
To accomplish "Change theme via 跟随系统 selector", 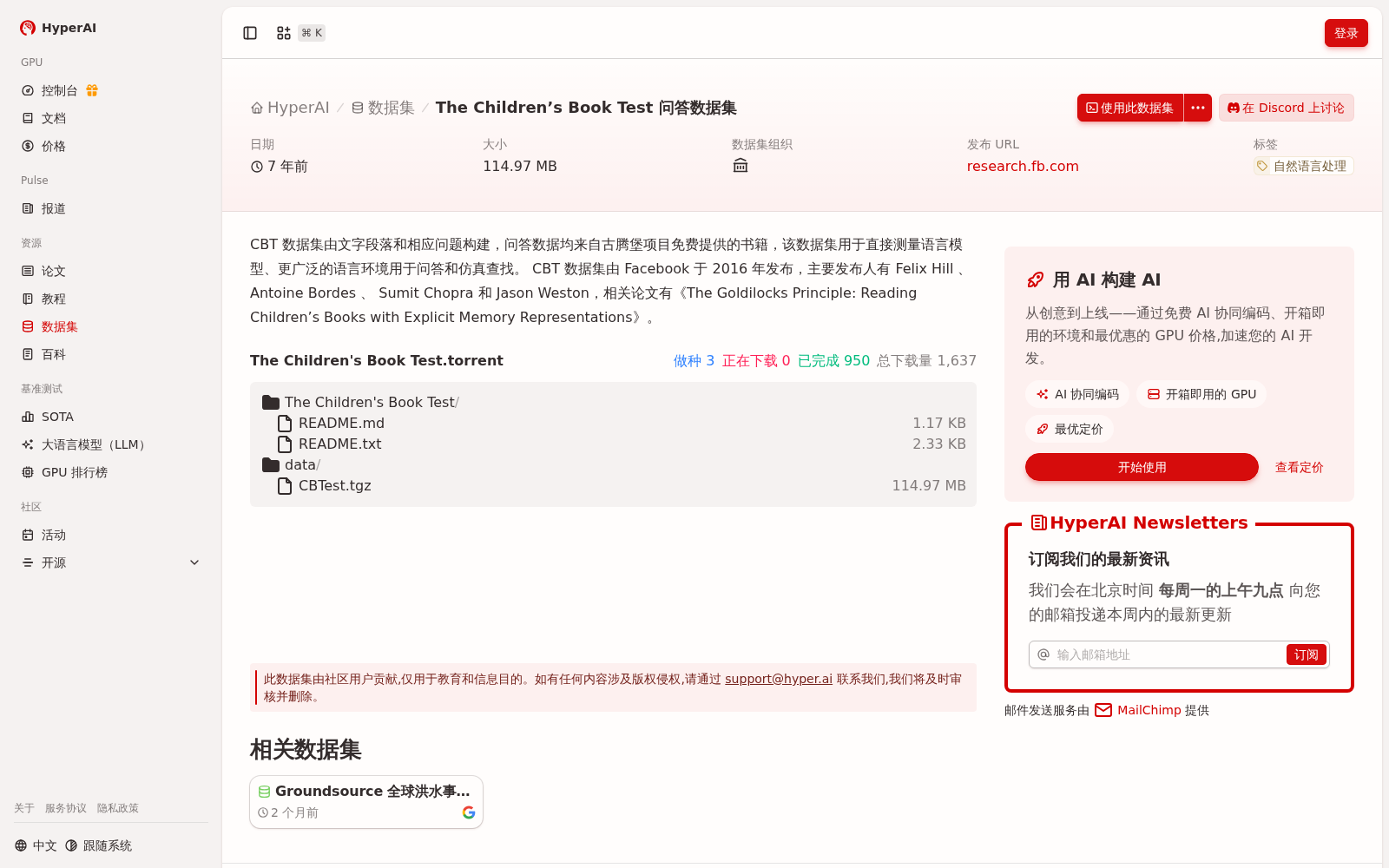I will tap(98, 845).
